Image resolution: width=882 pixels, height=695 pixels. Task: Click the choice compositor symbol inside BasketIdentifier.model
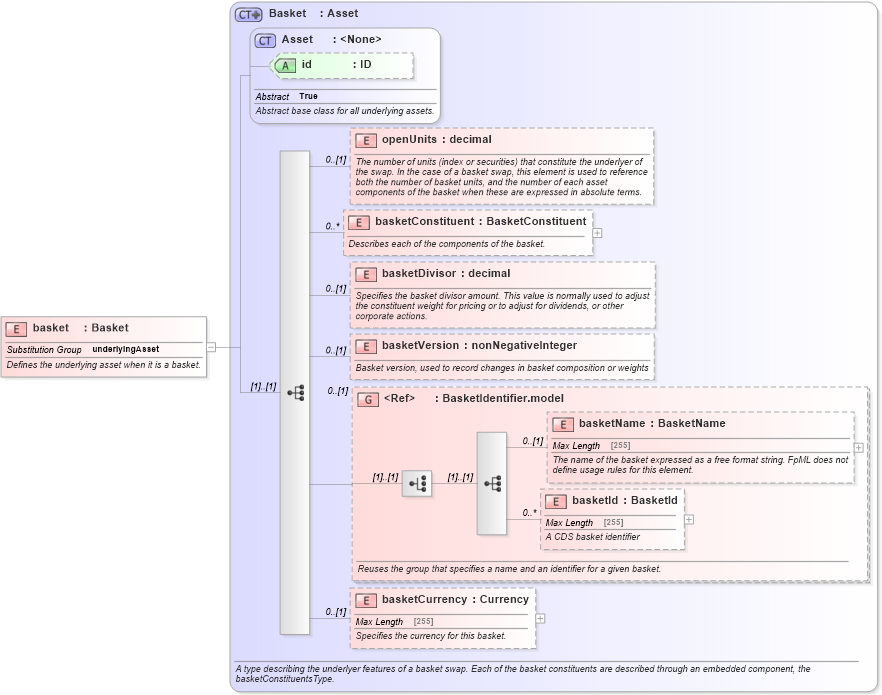coord(417,484)
